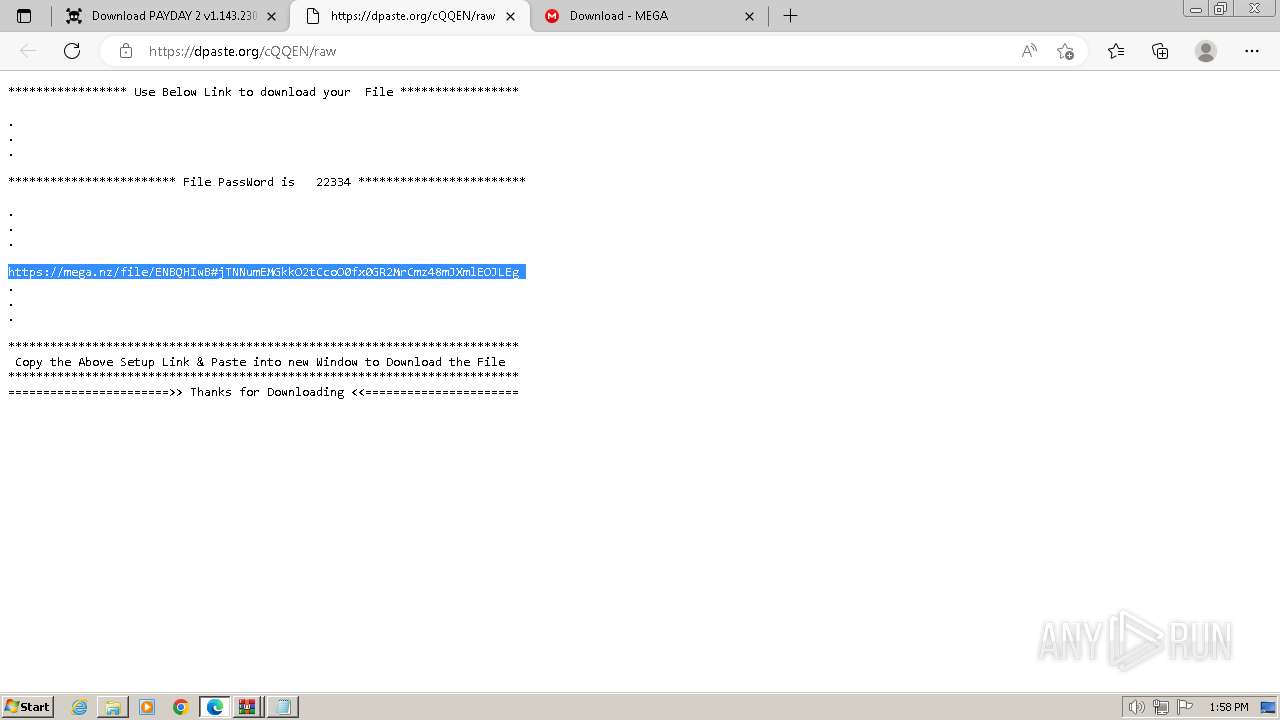Open the Collections panel

[1160, 51]
